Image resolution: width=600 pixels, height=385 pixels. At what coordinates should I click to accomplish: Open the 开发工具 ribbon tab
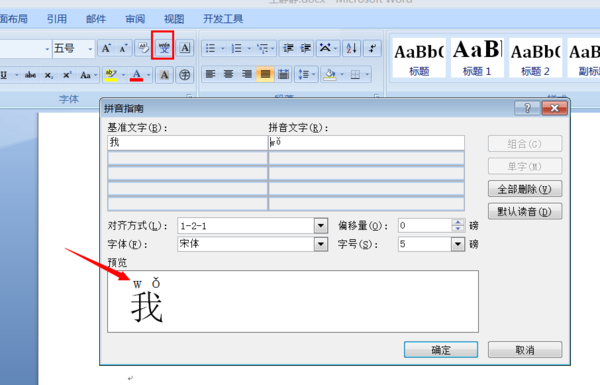(x=223, y=19)
